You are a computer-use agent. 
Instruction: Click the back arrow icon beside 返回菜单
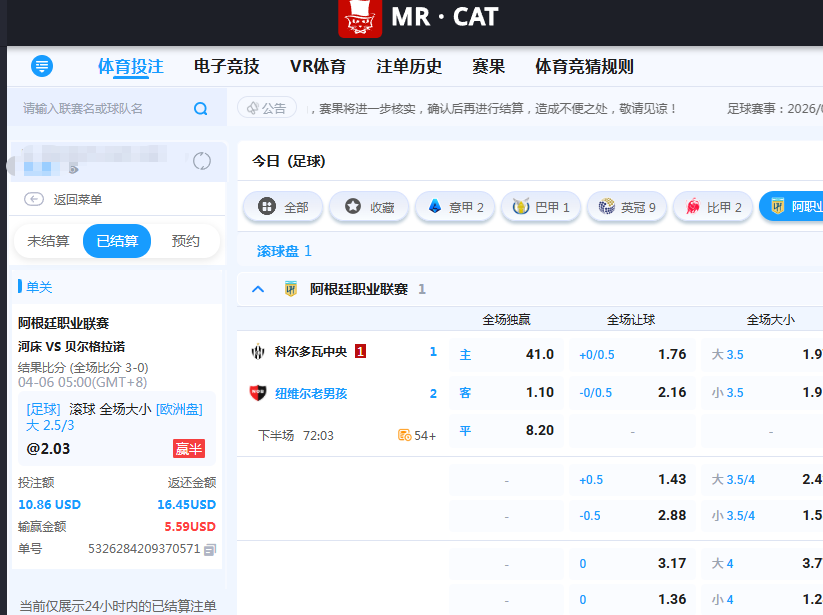(x=34, y=199)
